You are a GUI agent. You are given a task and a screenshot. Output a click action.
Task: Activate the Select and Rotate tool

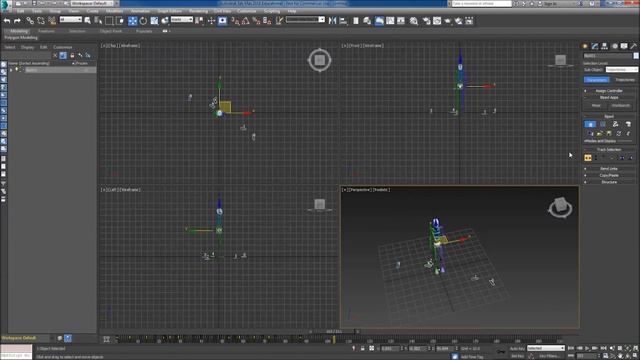tap(143, 21)
